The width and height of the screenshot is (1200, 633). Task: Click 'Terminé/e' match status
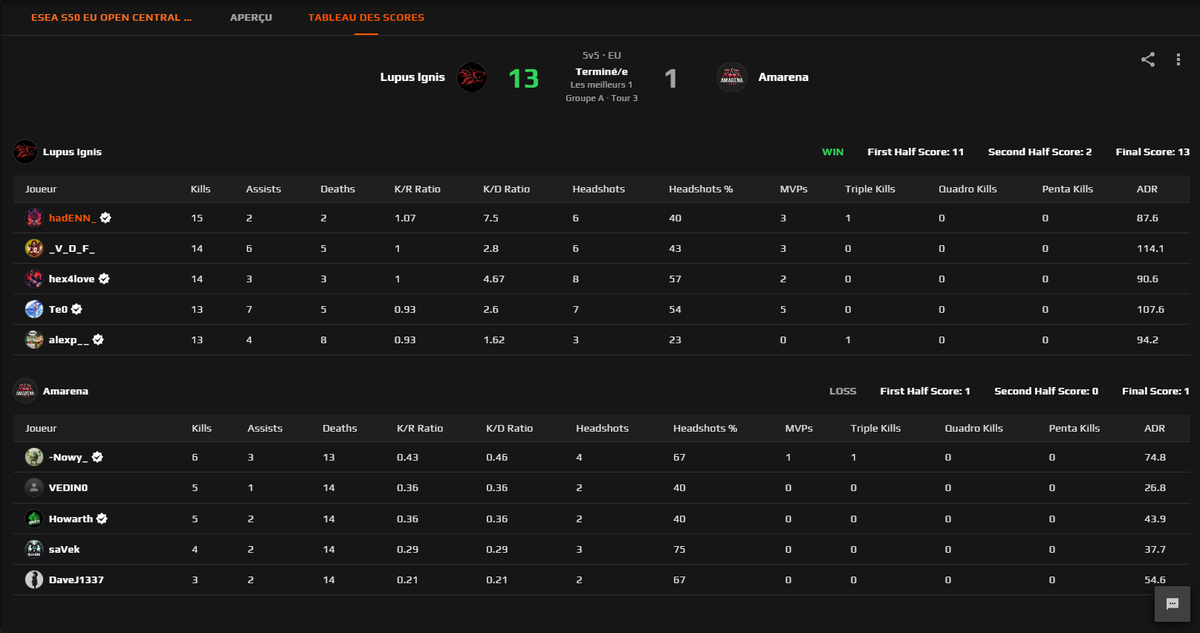tap(601, 72)
